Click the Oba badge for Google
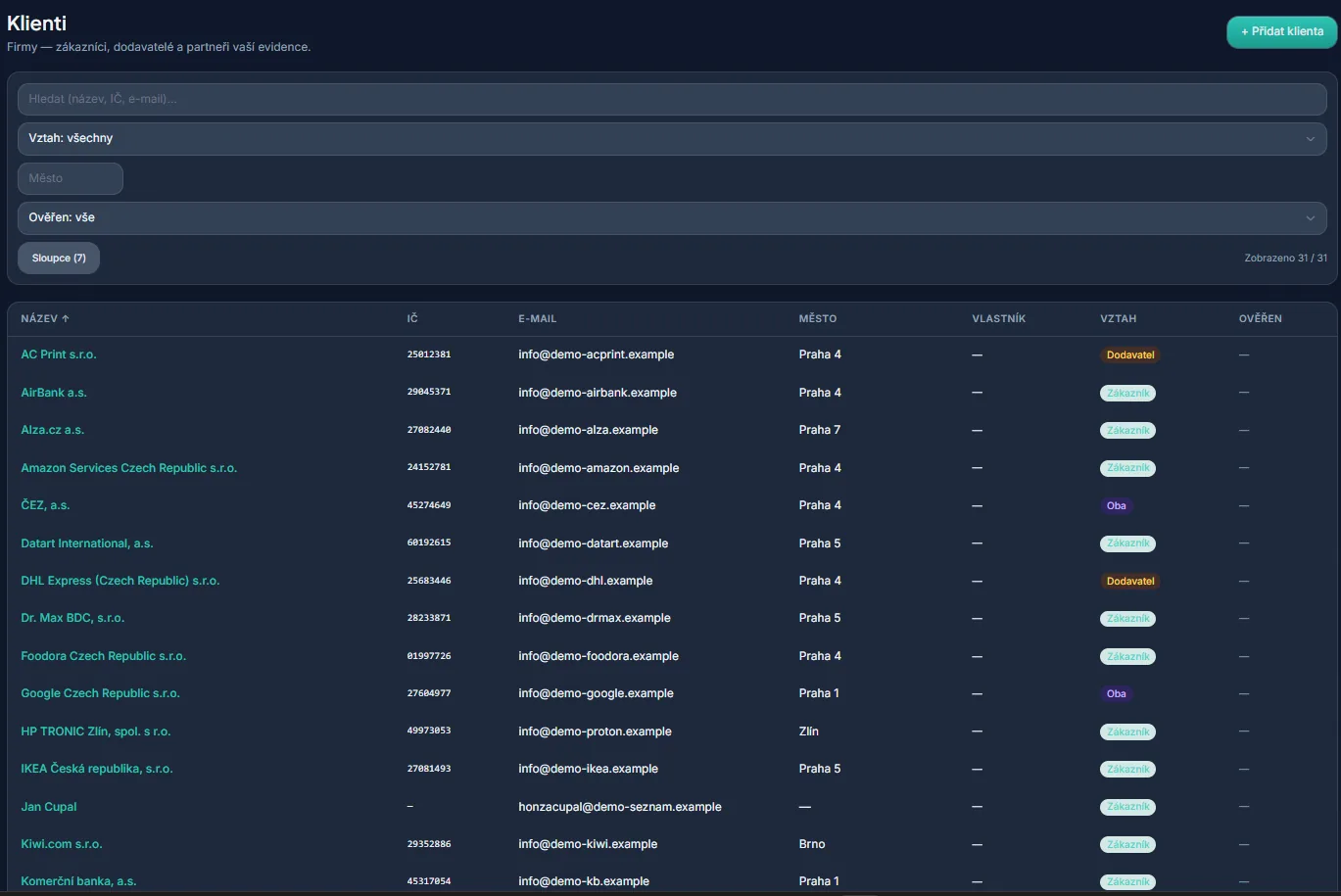 click(1117, 694)
